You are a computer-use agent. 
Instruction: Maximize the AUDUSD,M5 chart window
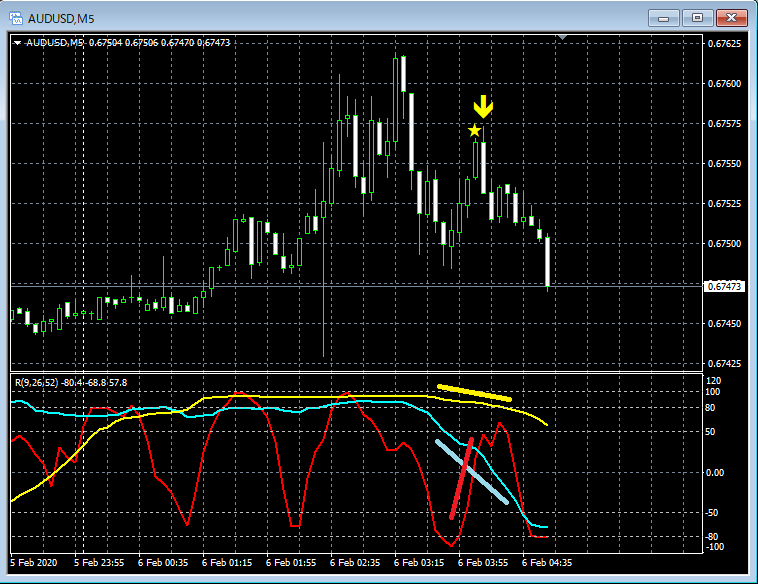(x=697, y=18)
